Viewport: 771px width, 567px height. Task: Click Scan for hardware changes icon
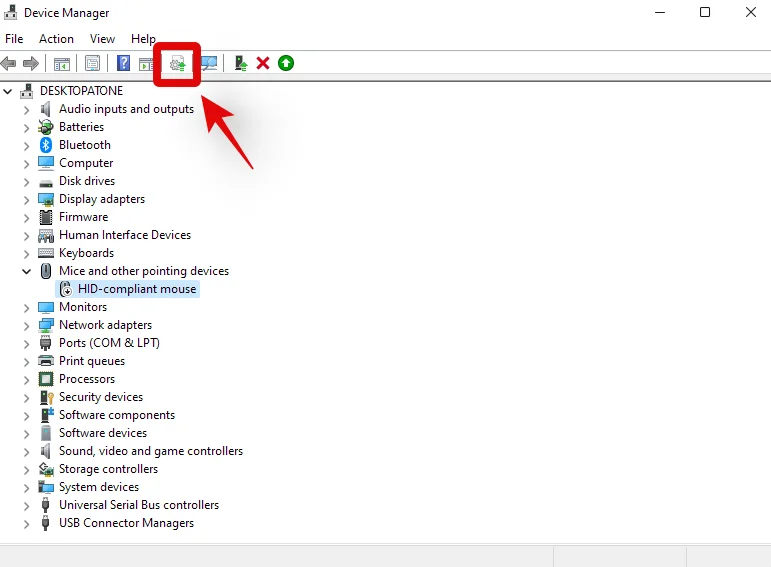click(x=209, y=63)
